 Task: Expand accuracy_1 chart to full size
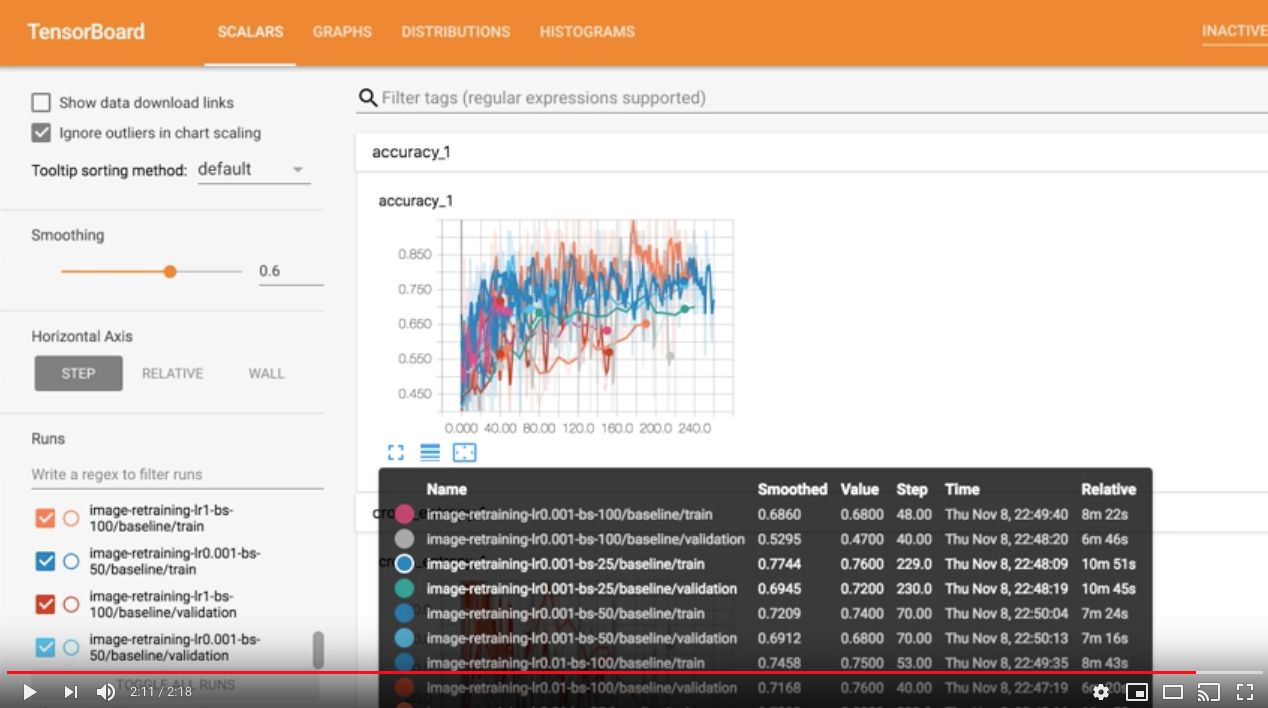pyautogui.click(x=396, y=453)
